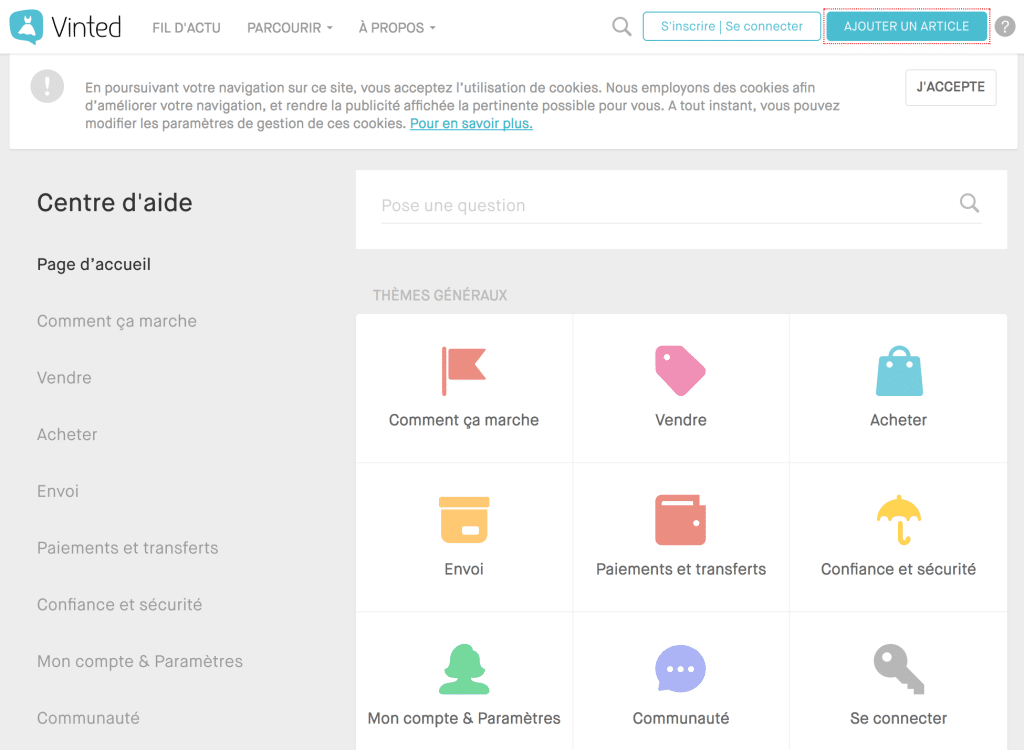Select Envoi in the sidebar
Image resolution: width=1024 pixels, height=750 pixels.
pos(58,491)
